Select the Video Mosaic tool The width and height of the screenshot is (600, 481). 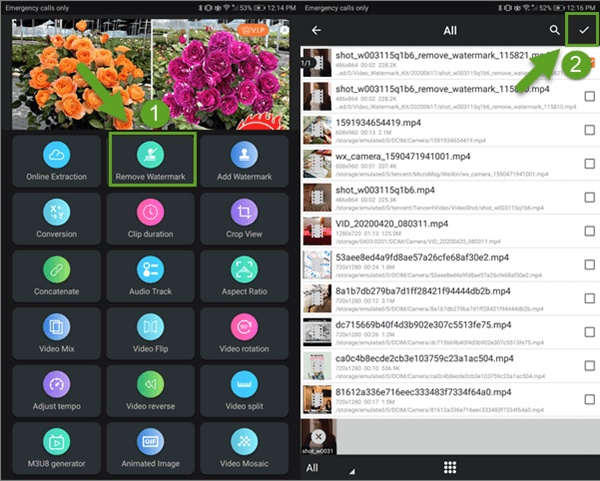[244, 448]
